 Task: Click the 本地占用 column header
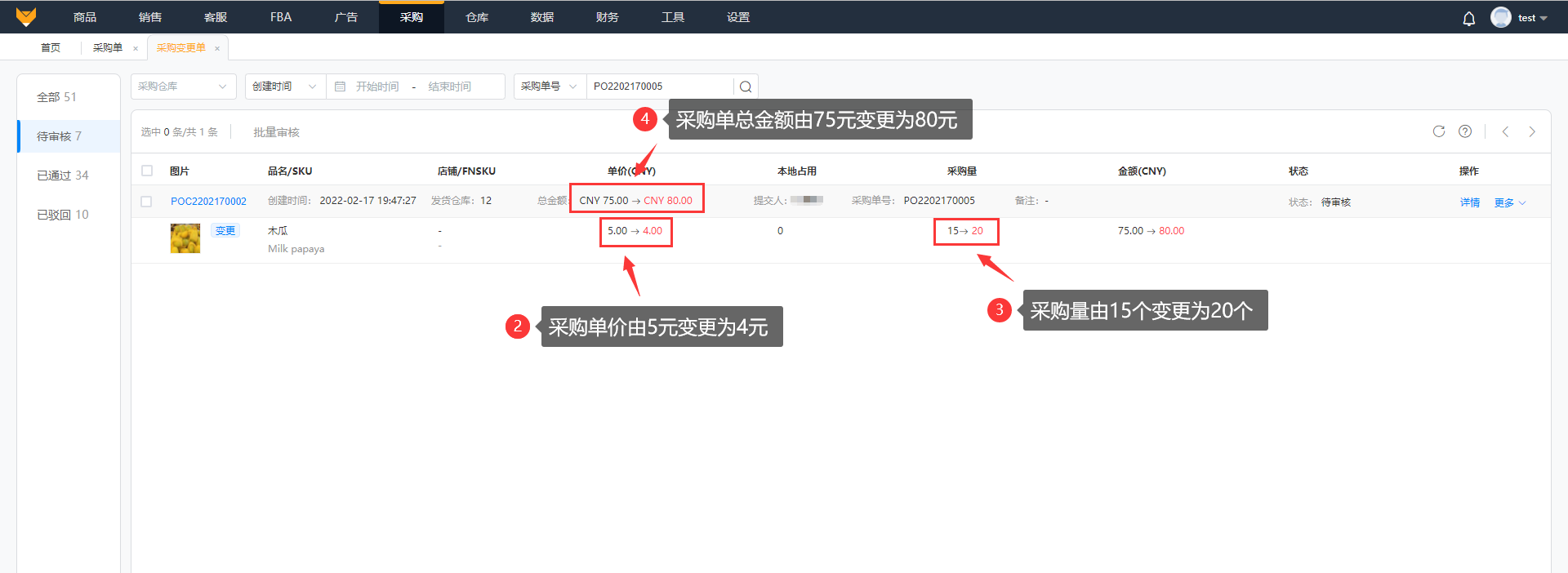coord(797,171)
